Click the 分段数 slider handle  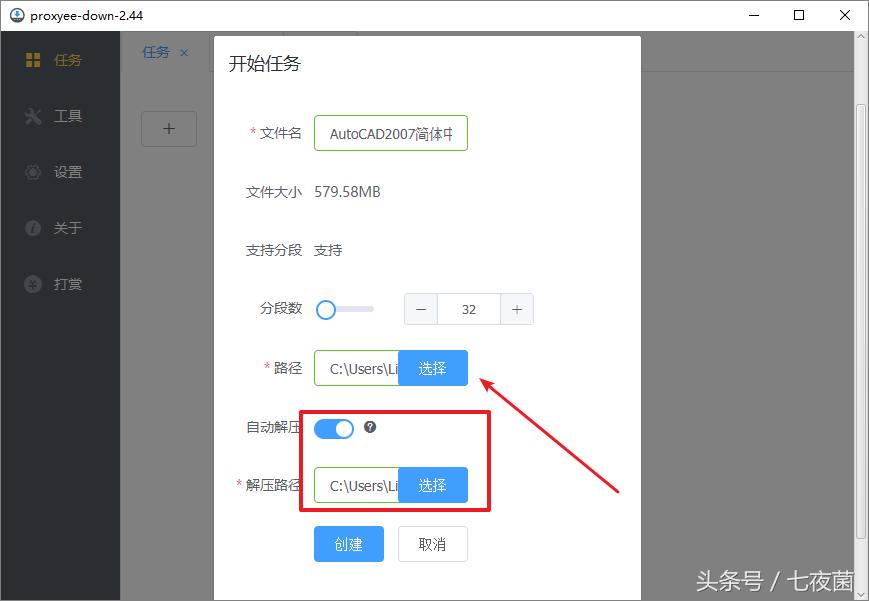(x=325, y=310)
